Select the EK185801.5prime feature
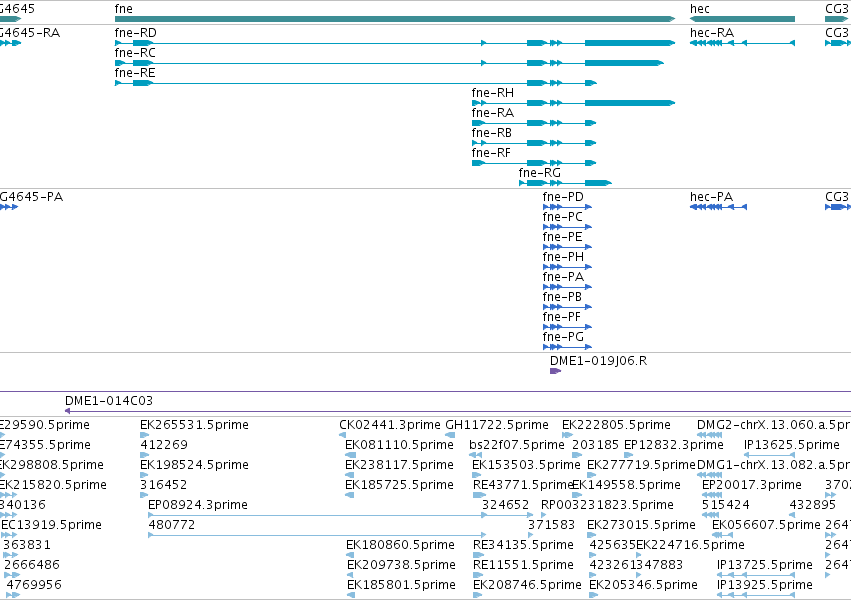Viewport: 851px width, 600px height. click(x=351, y=595)
